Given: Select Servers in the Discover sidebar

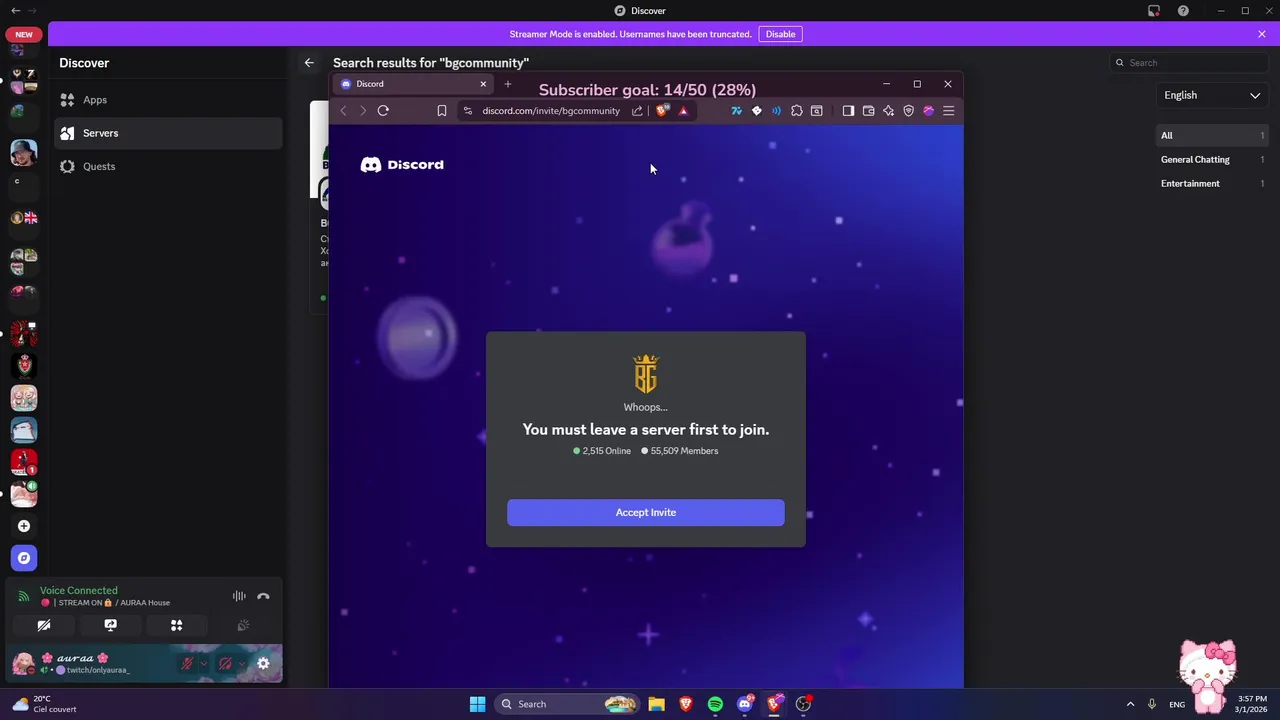Looking at the screenshot, I should [x=168, y=133].
